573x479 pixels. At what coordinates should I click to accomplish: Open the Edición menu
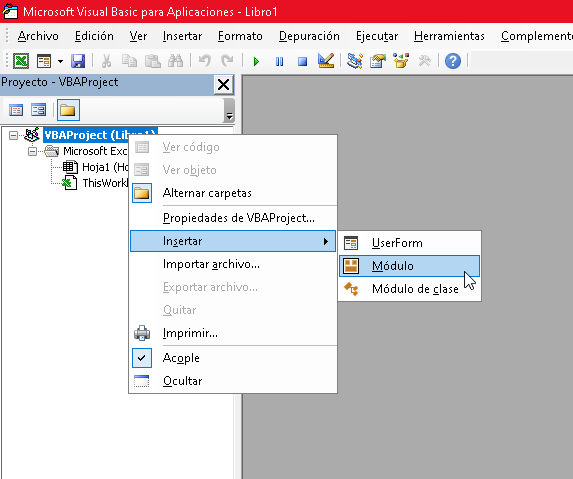point(94,36)
